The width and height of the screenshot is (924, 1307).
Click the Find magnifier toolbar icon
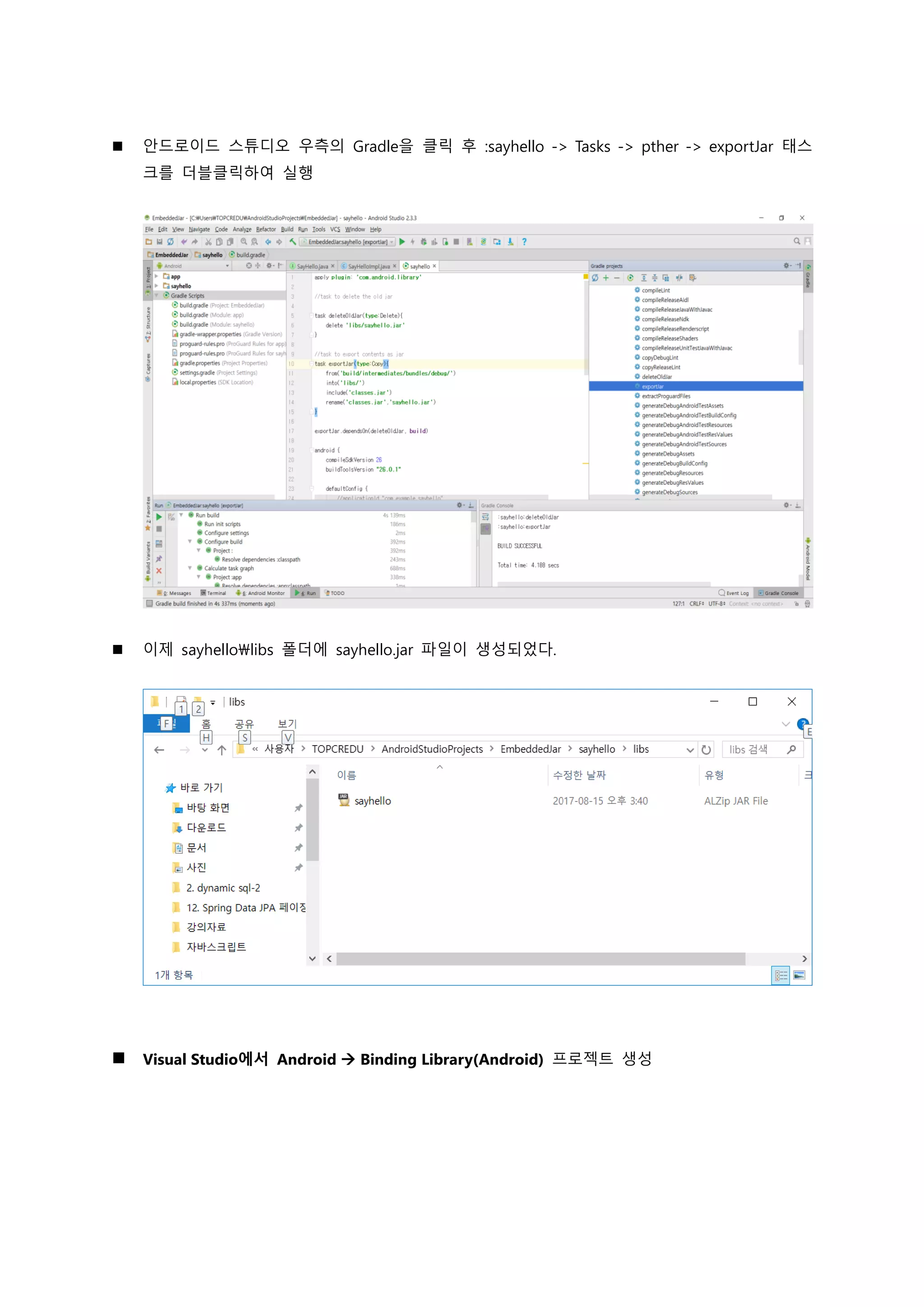point(244,242)
